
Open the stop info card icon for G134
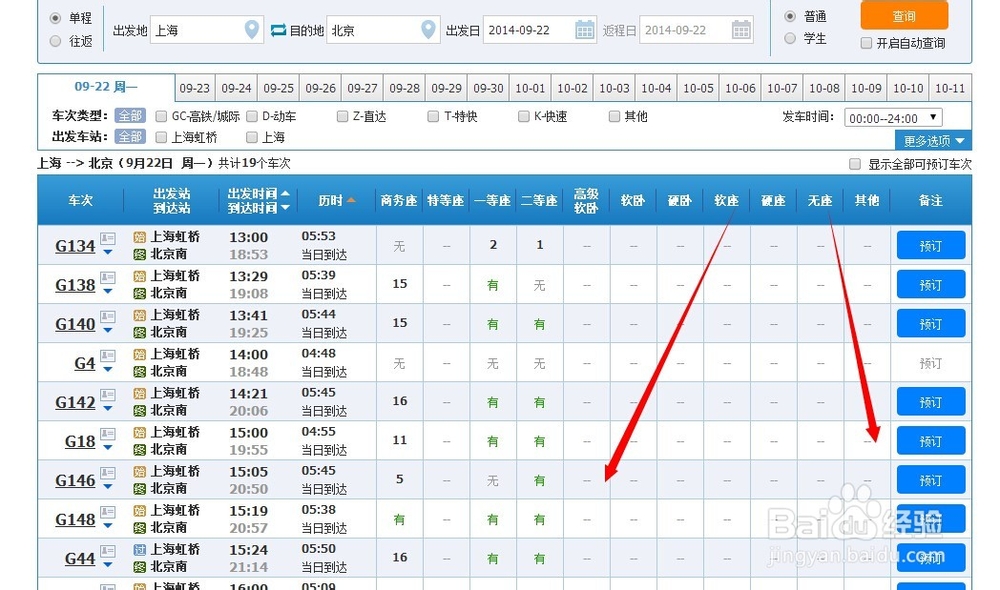[x=108, y=239]
